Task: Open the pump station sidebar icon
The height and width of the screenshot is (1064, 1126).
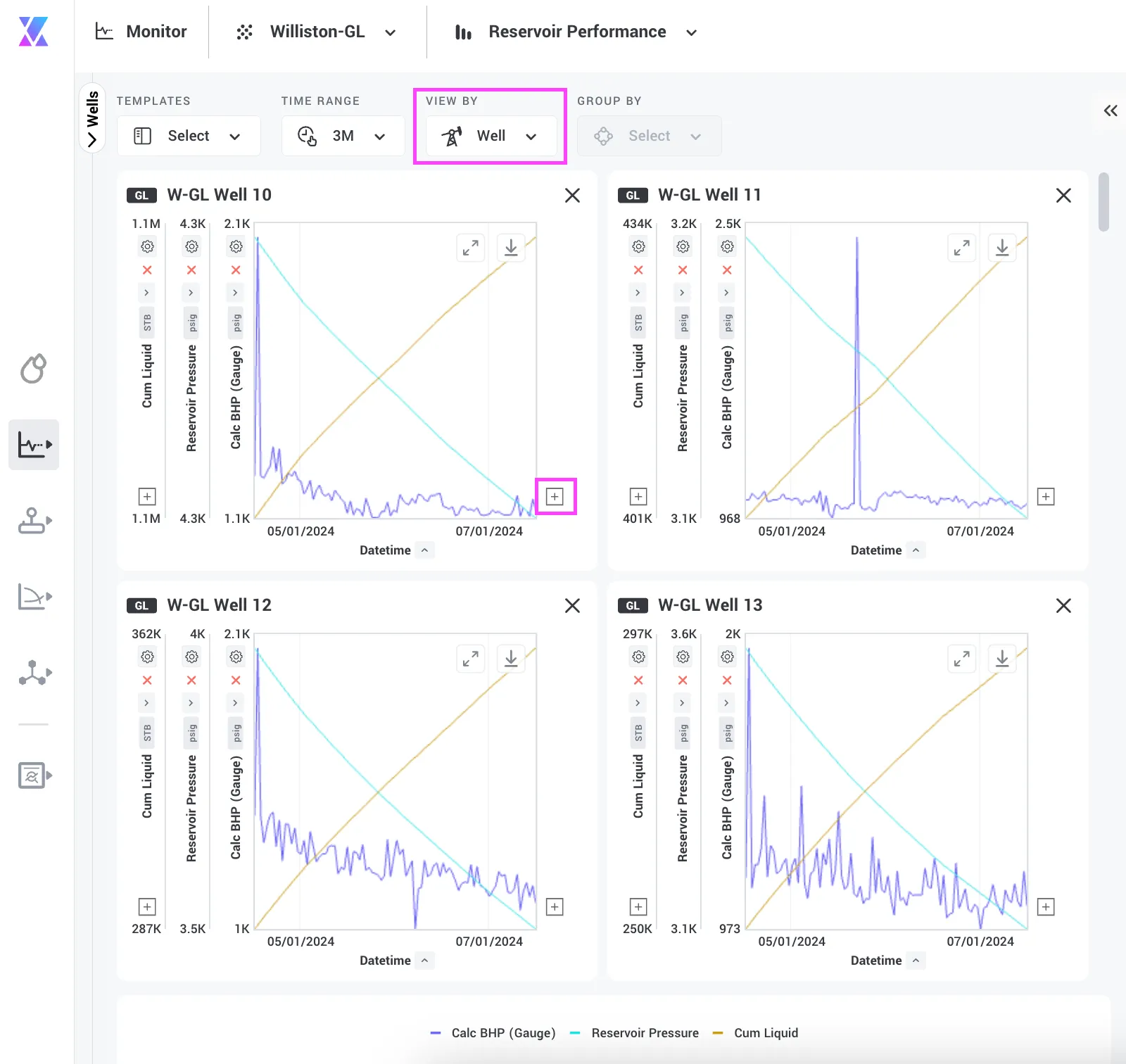Action: (34, 521)
